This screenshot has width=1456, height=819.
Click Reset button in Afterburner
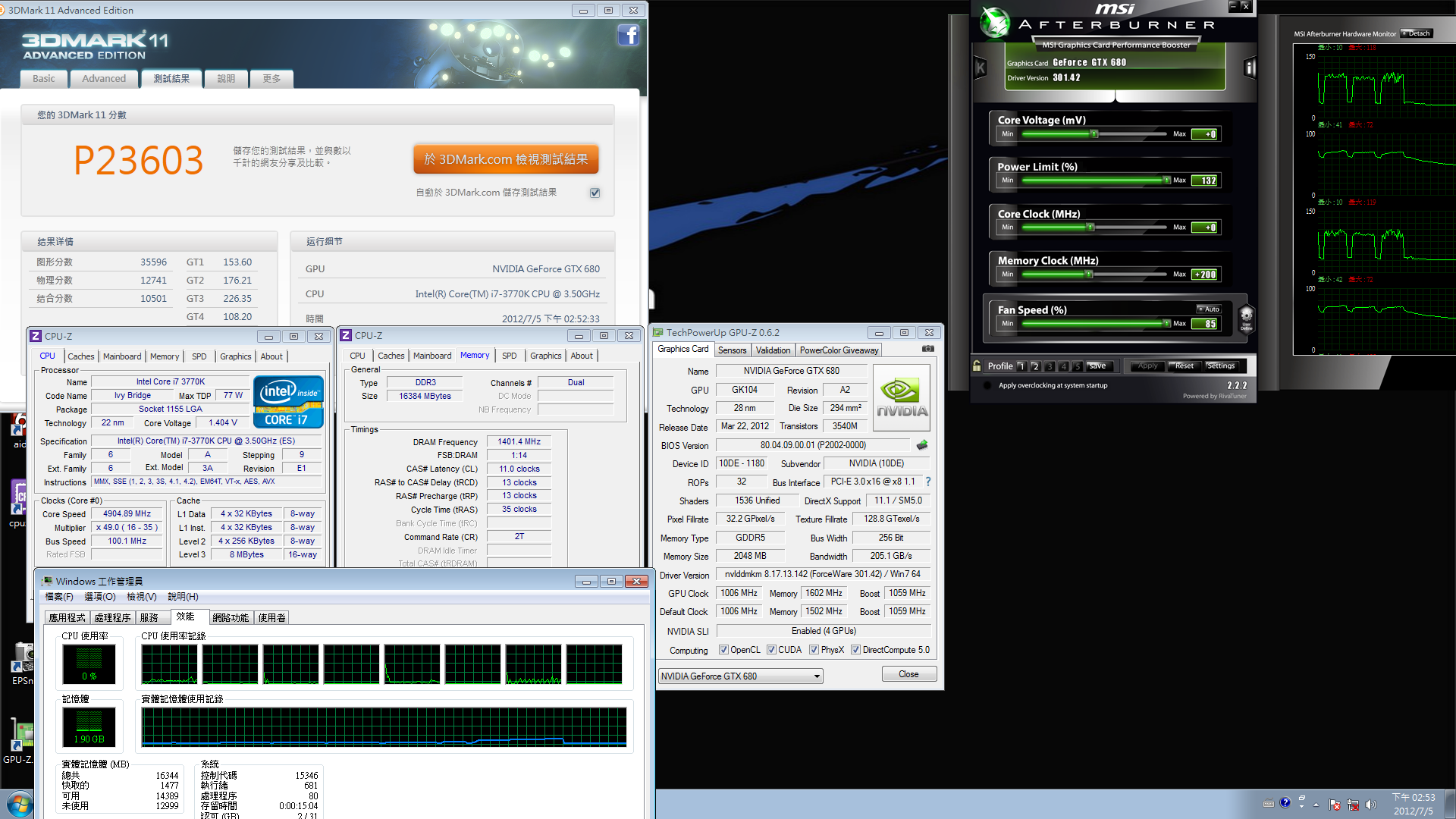pyautogui.click(x=1185, y=366)
